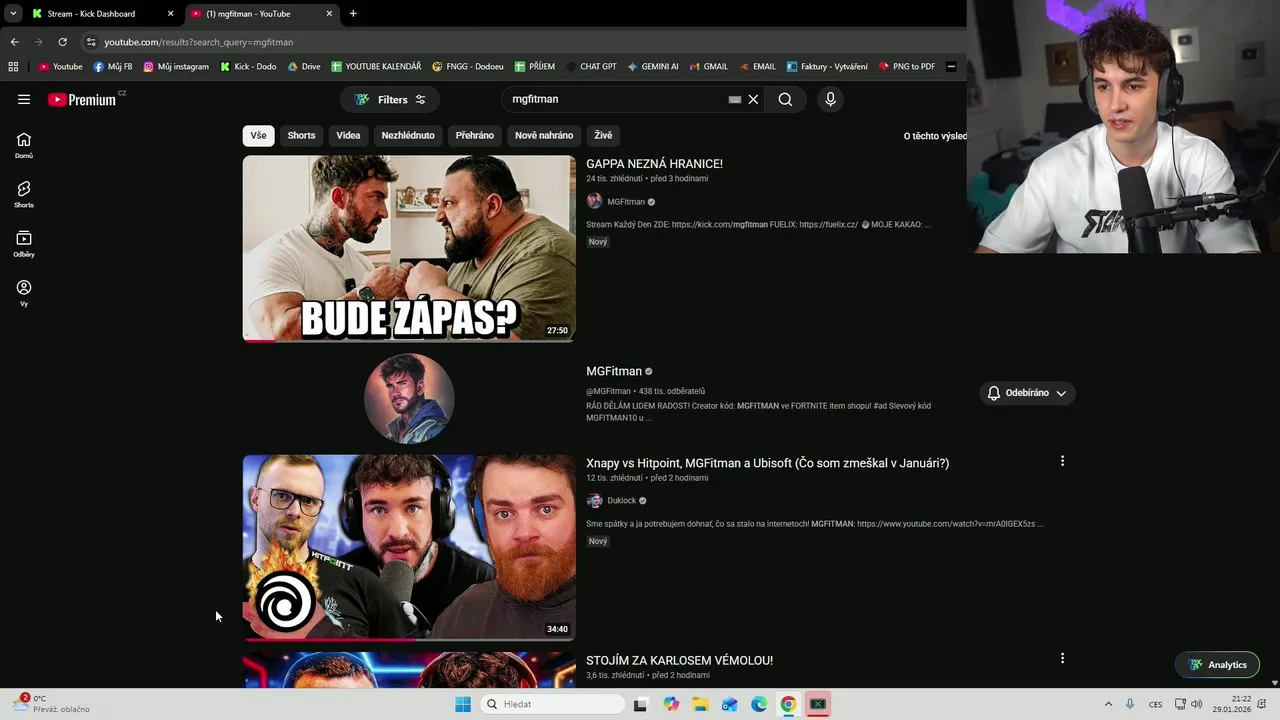Show hidden system tray icons chevron
1280x720 pixels.
pyautogui.click(x=1108, y=704)
